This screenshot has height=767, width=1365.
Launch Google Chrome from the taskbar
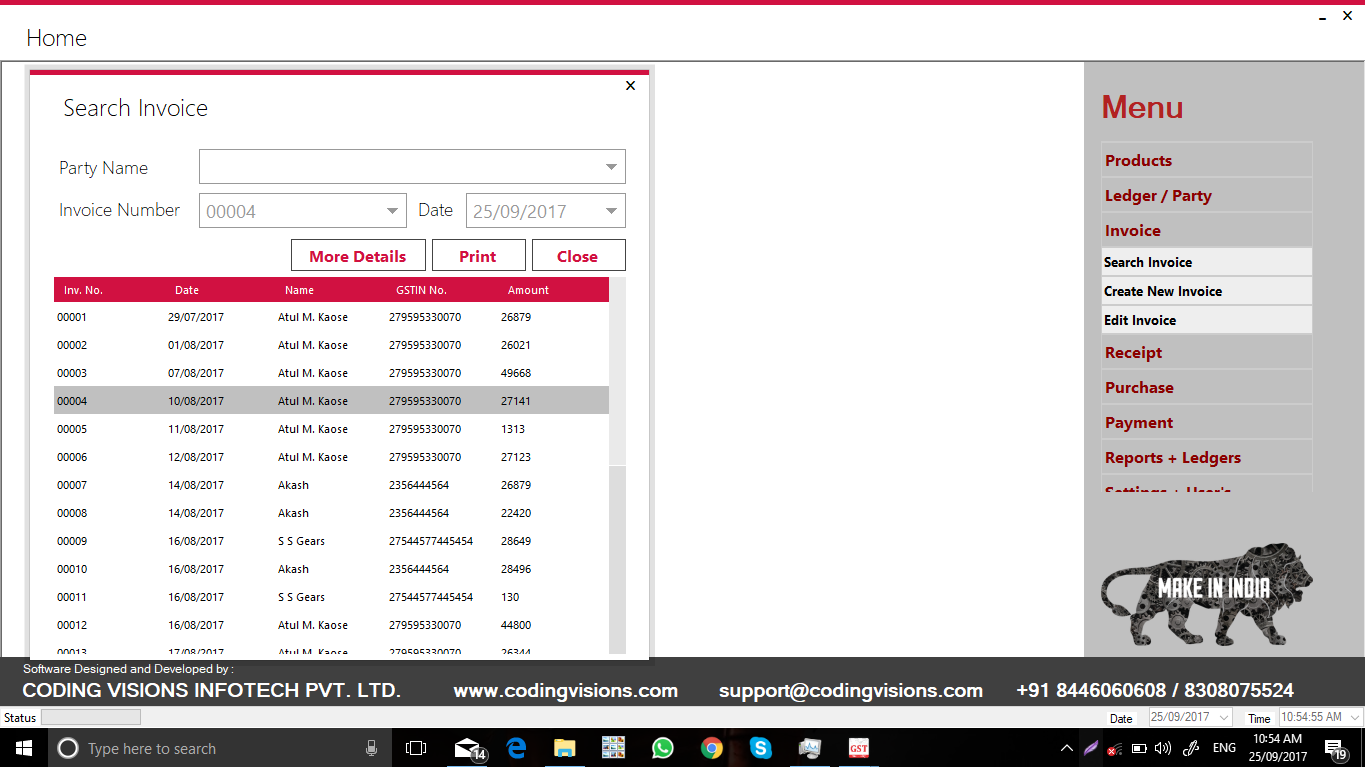[x=711, y=748]
